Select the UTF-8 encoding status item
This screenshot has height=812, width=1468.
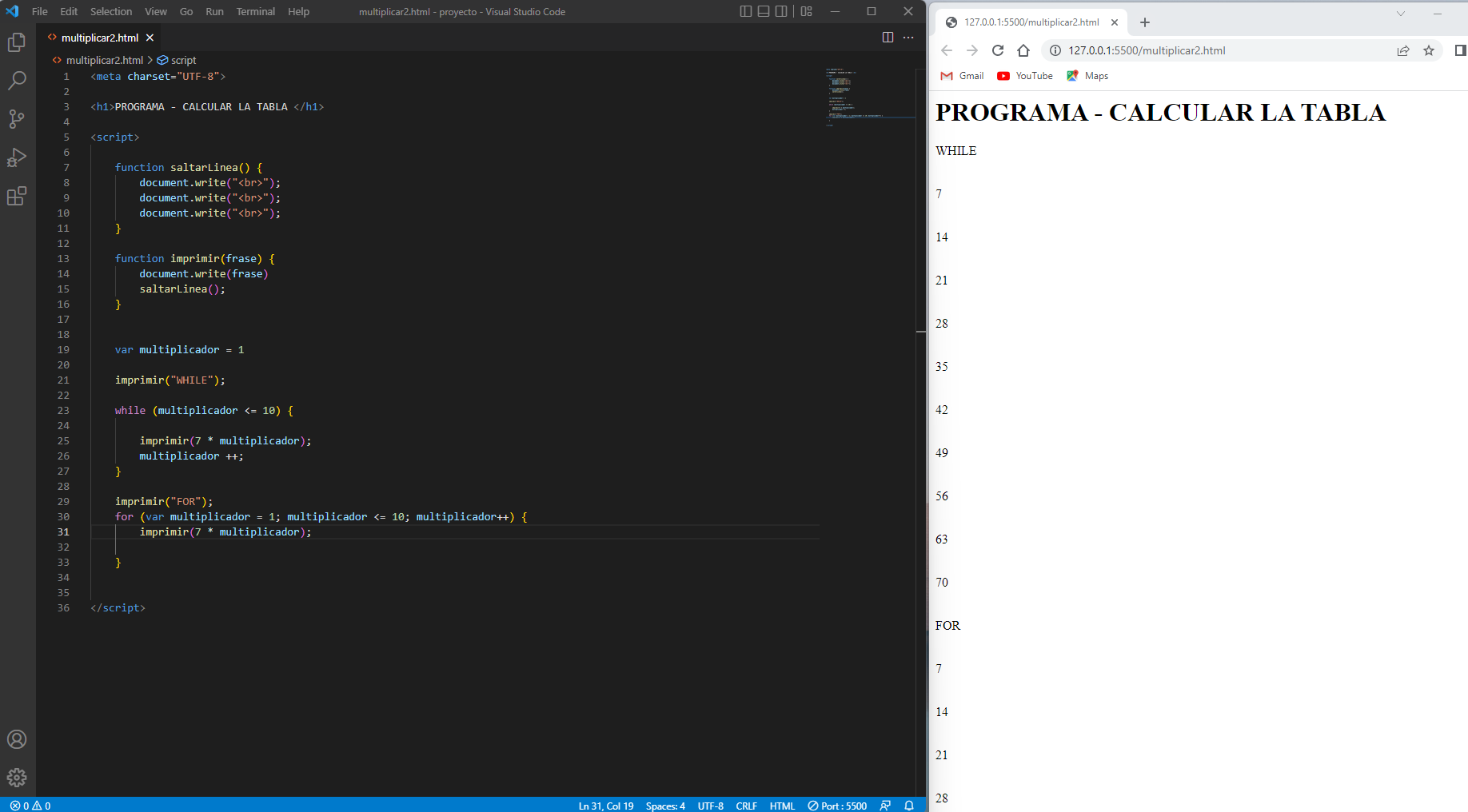(x=710, y=806)
